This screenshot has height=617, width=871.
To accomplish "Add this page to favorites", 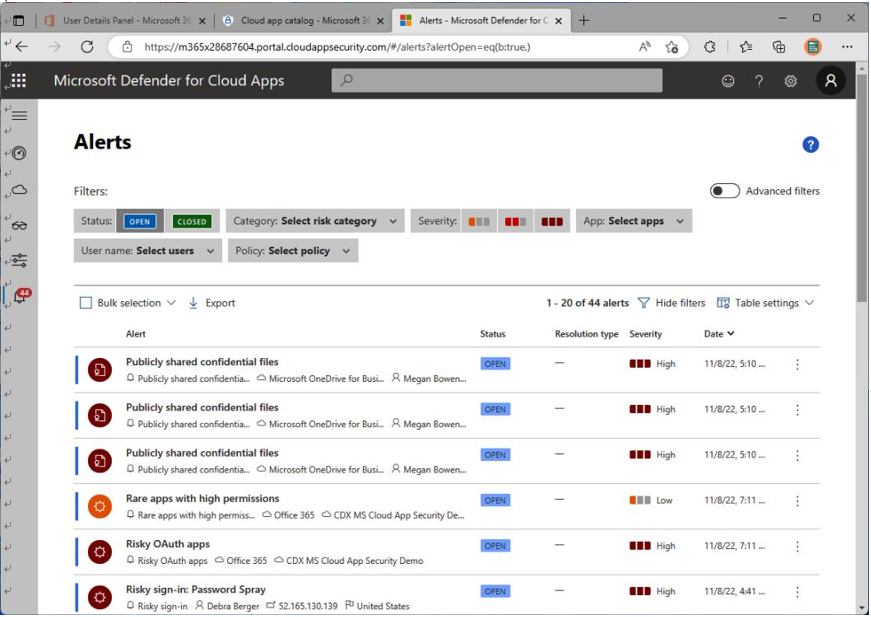I will point(672,47).
